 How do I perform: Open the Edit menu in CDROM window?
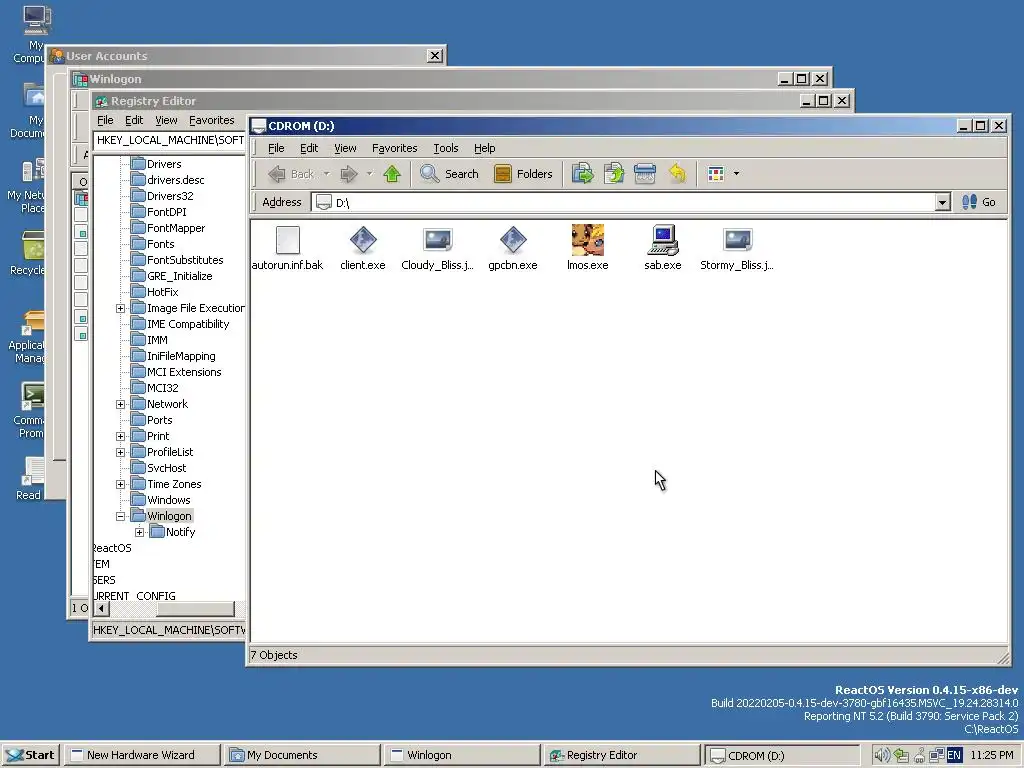tap(309, 148)
